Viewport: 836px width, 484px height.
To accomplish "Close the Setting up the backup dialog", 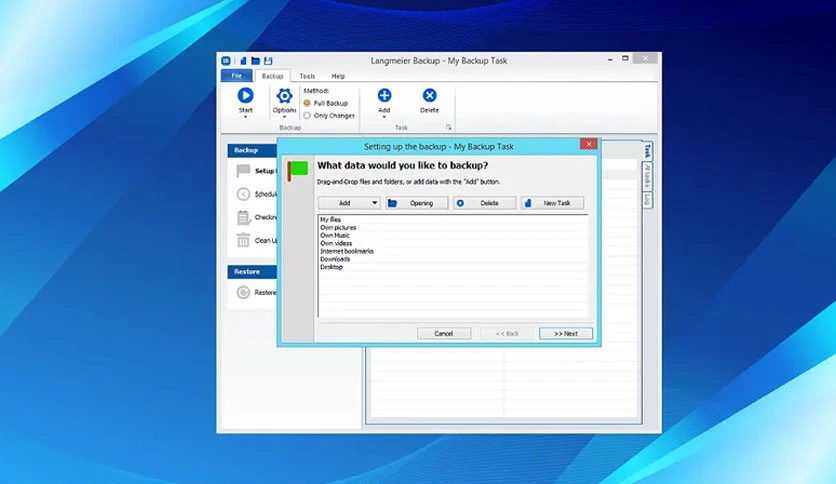I will point(589,144).
